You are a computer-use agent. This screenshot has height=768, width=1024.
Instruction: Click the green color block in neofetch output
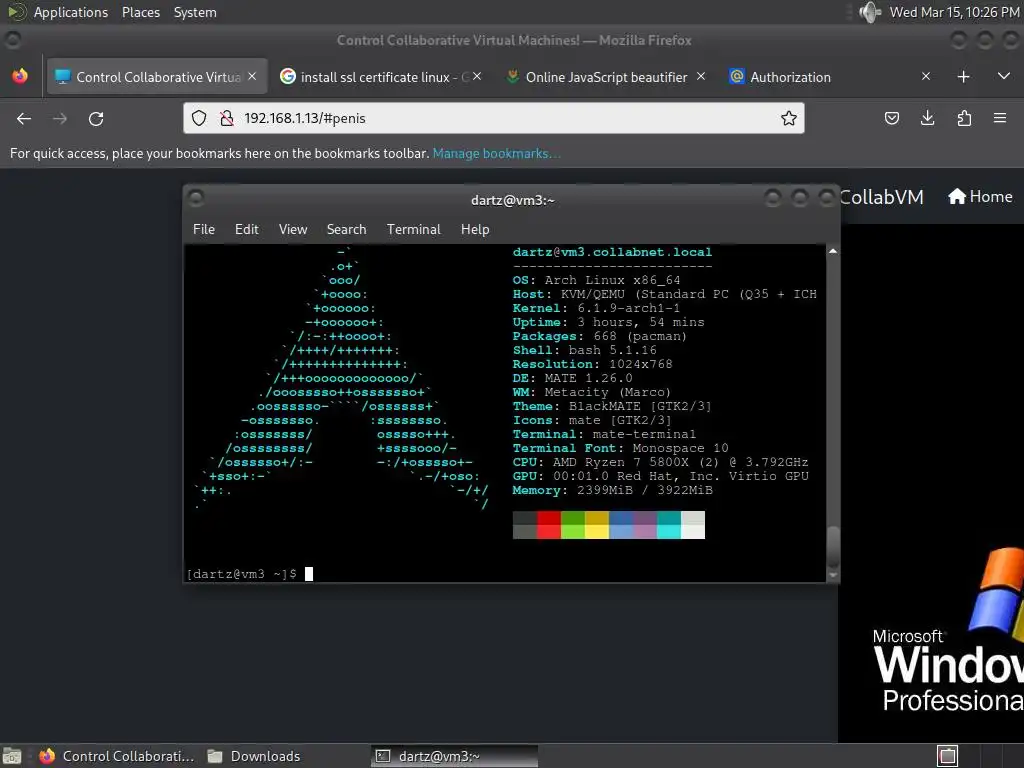[x=573, y=525]
